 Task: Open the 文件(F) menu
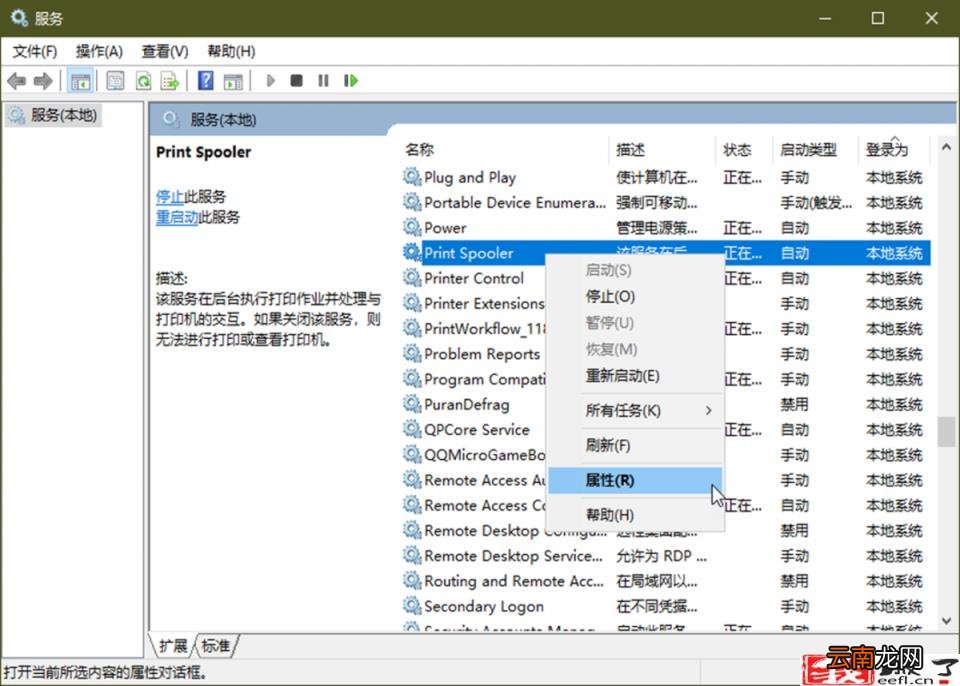35,51
